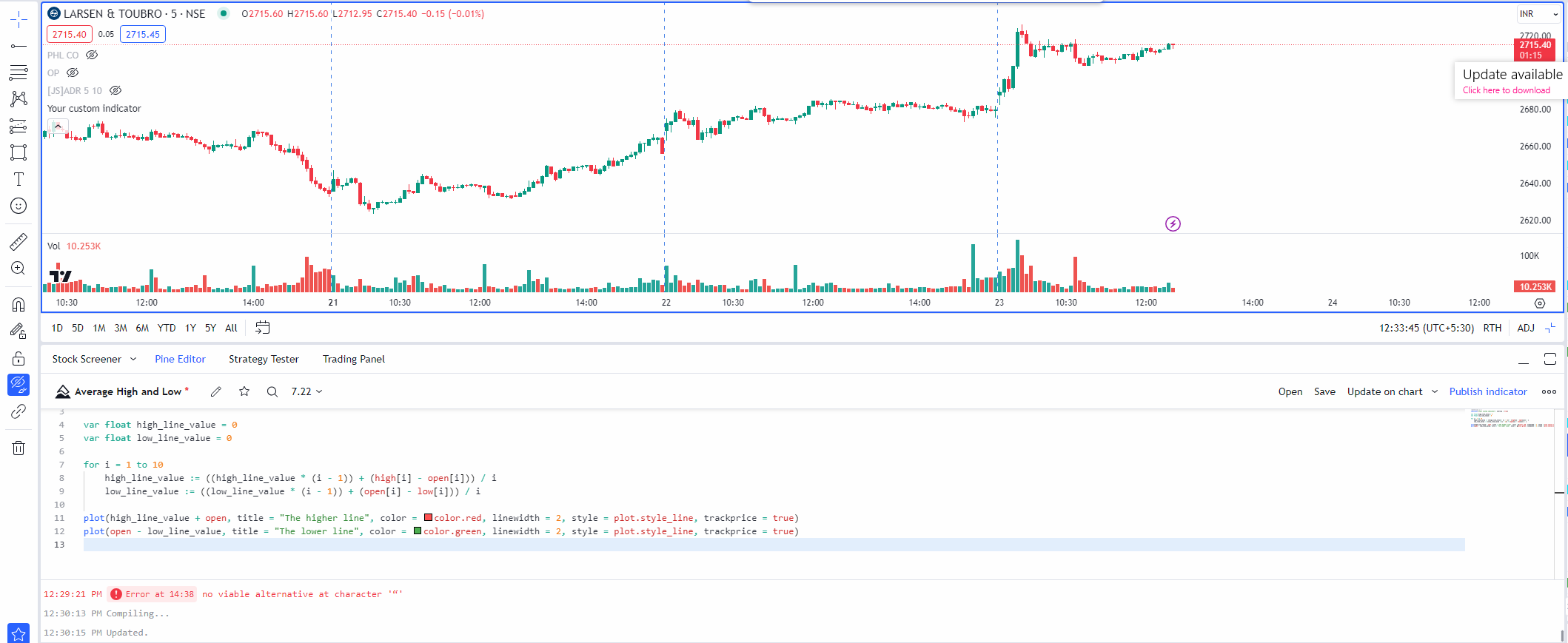Click the color.red swatch in code
Image resolution: width=1568 pixels, height=643 pixels.
(428, 517)
